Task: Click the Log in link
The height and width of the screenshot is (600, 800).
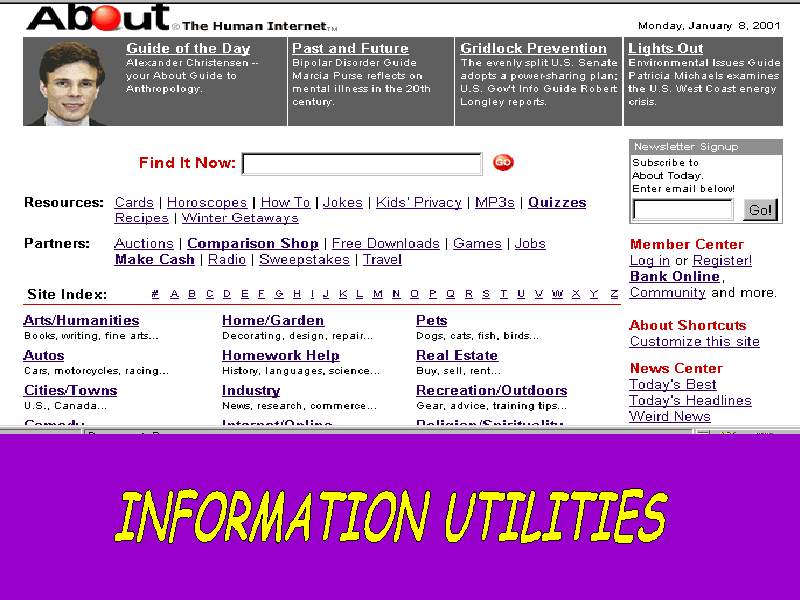Action: click(x=649, y=261)
